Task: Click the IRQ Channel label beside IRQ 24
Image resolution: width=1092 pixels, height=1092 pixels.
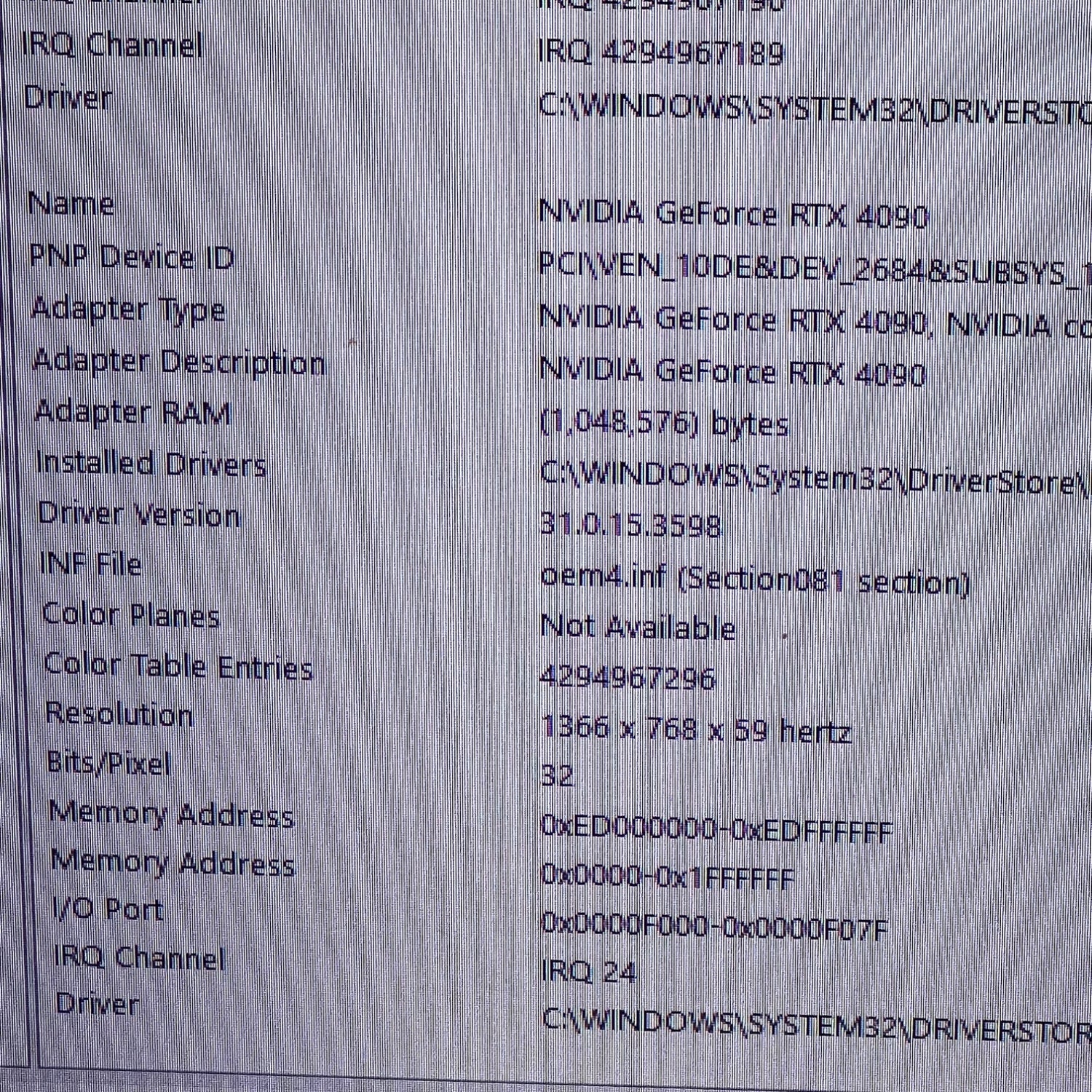Action: pos(140,957)
